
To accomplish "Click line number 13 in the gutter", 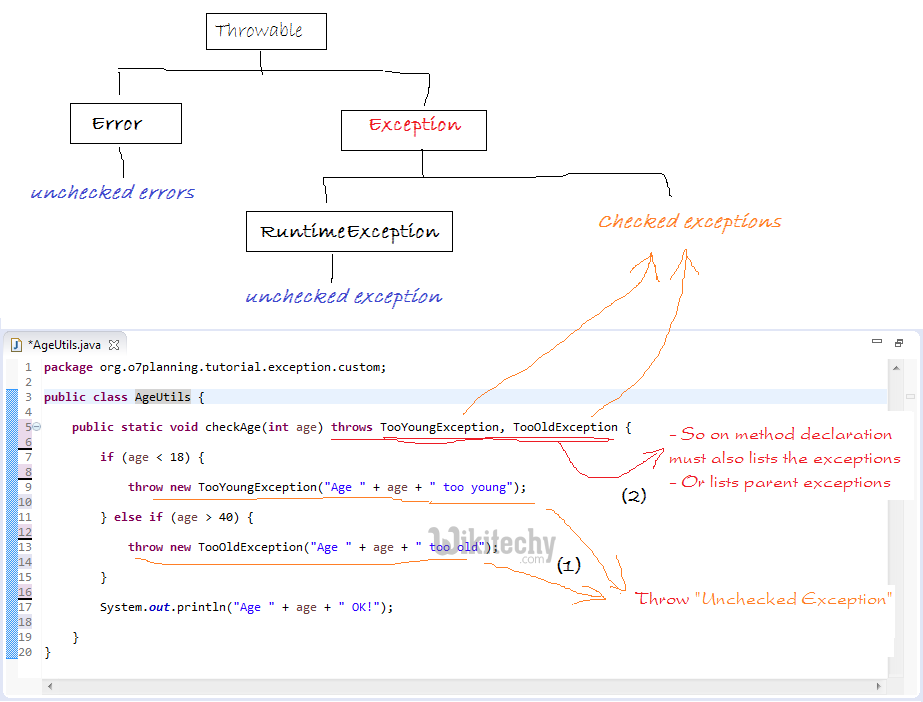I will (27, 547).
